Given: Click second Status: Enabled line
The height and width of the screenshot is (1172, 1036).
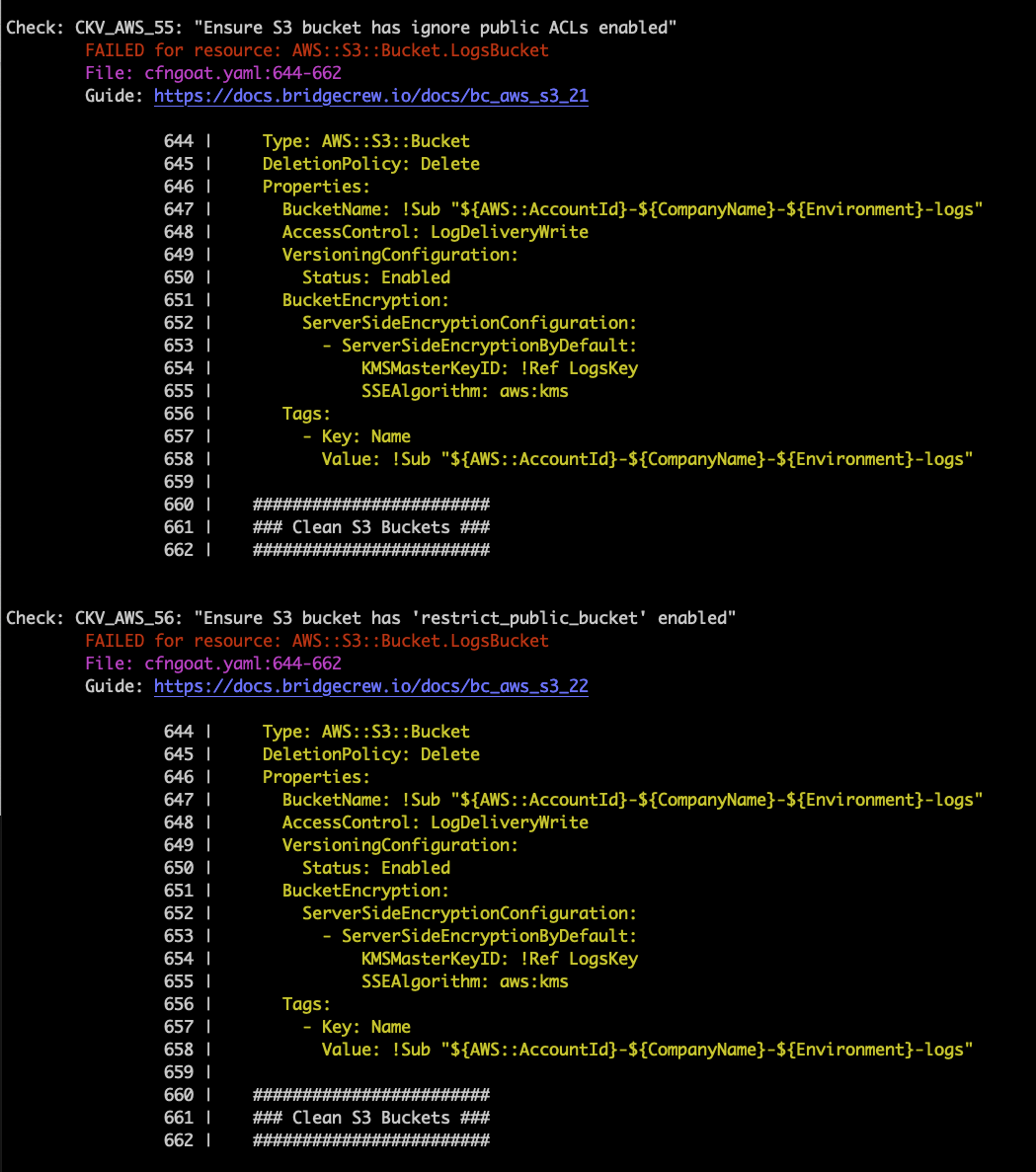Looking at the screenshot, I should 376,868.
